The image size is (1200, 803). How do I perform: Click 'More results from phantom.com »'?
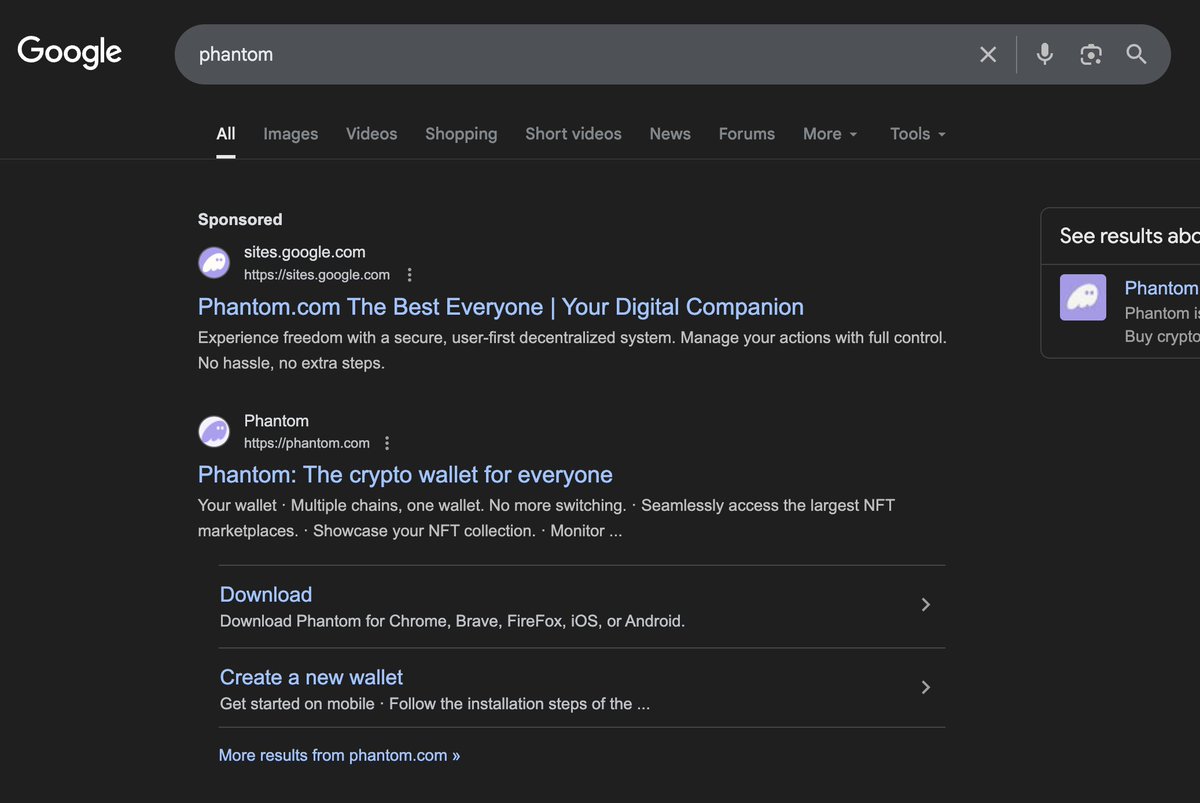coord(339,756)
